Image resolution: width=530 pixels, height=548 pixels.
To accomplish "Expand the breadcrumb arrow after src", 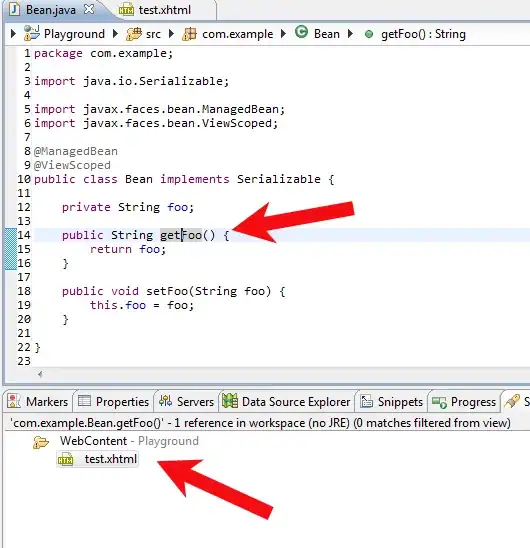I will click(171, 34).
